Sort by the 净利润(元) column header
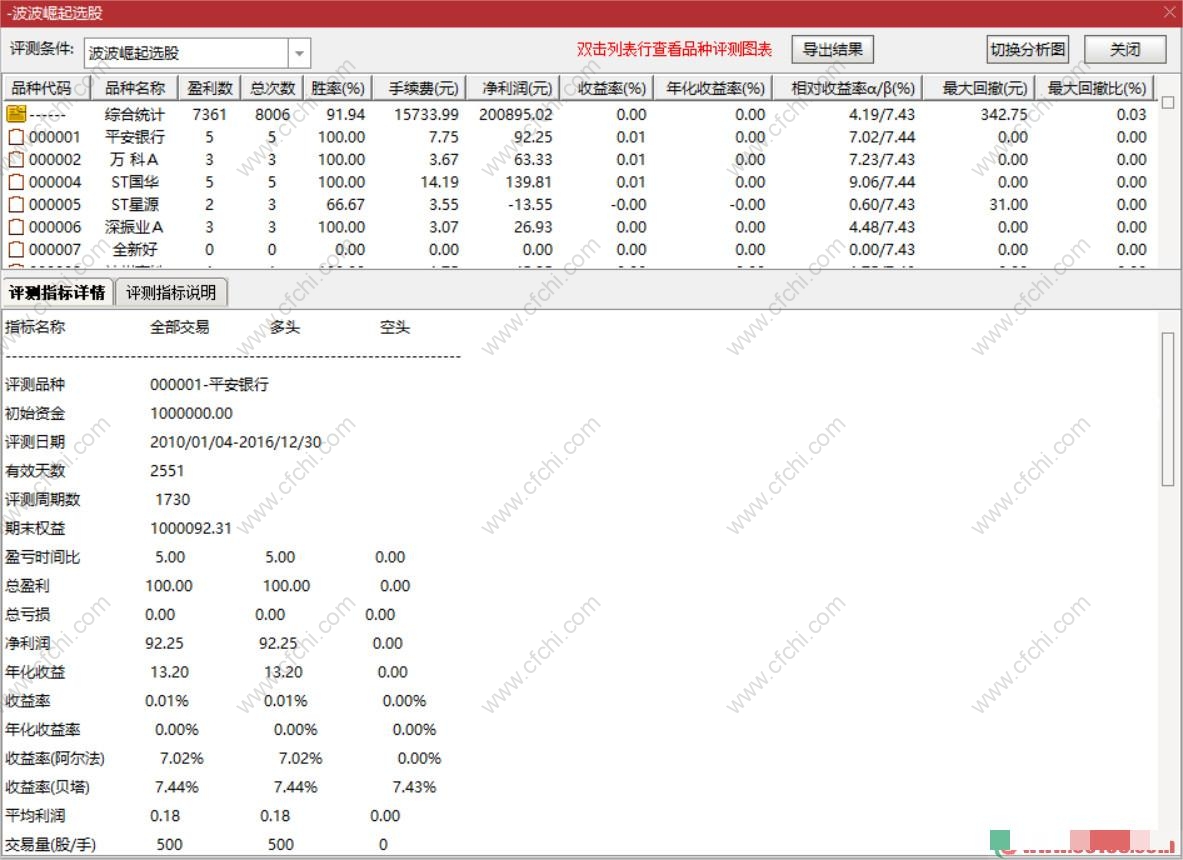 [513, 88]
